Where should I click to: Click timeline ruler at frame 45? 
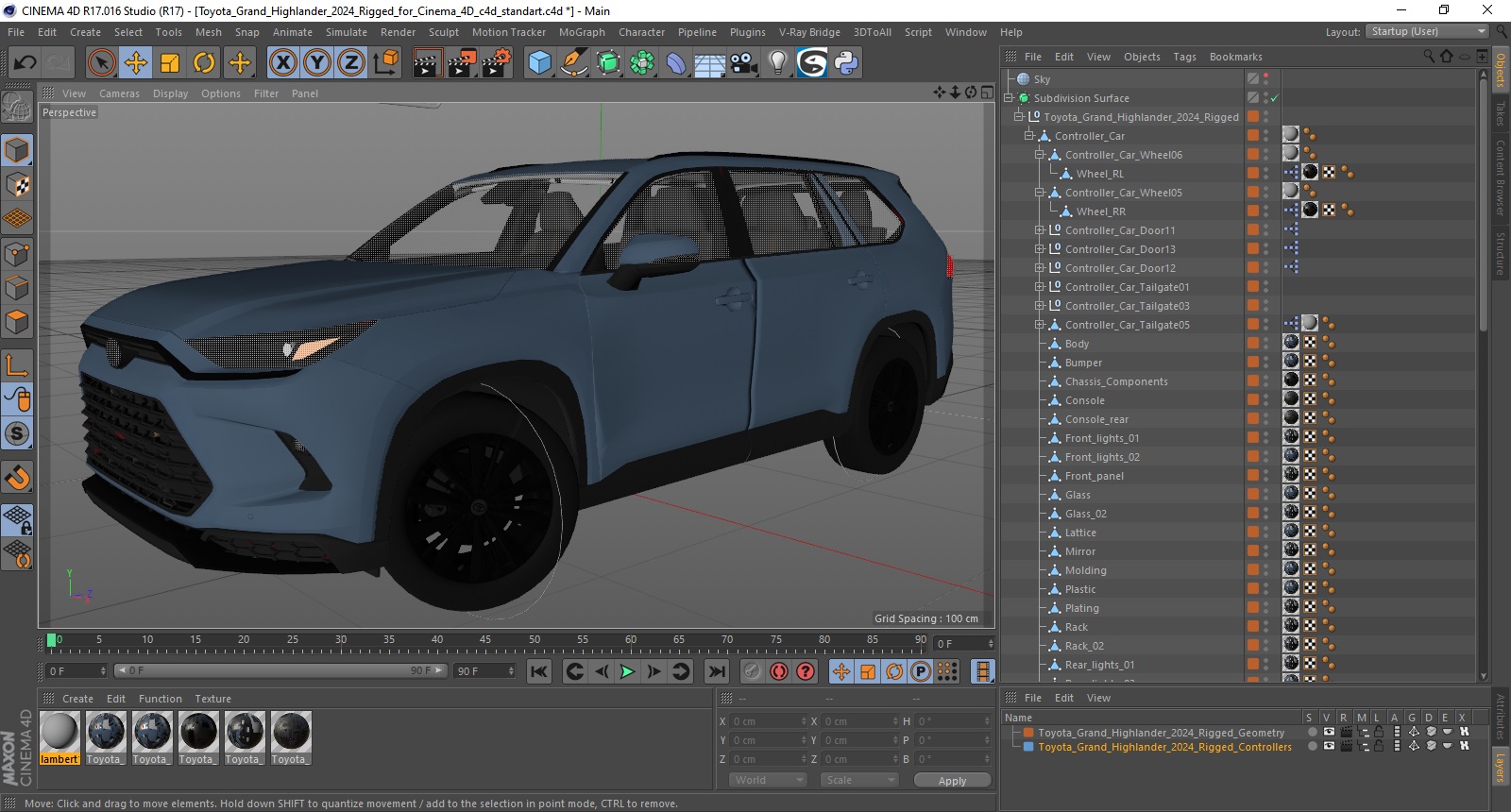click(x=485, y=640)
